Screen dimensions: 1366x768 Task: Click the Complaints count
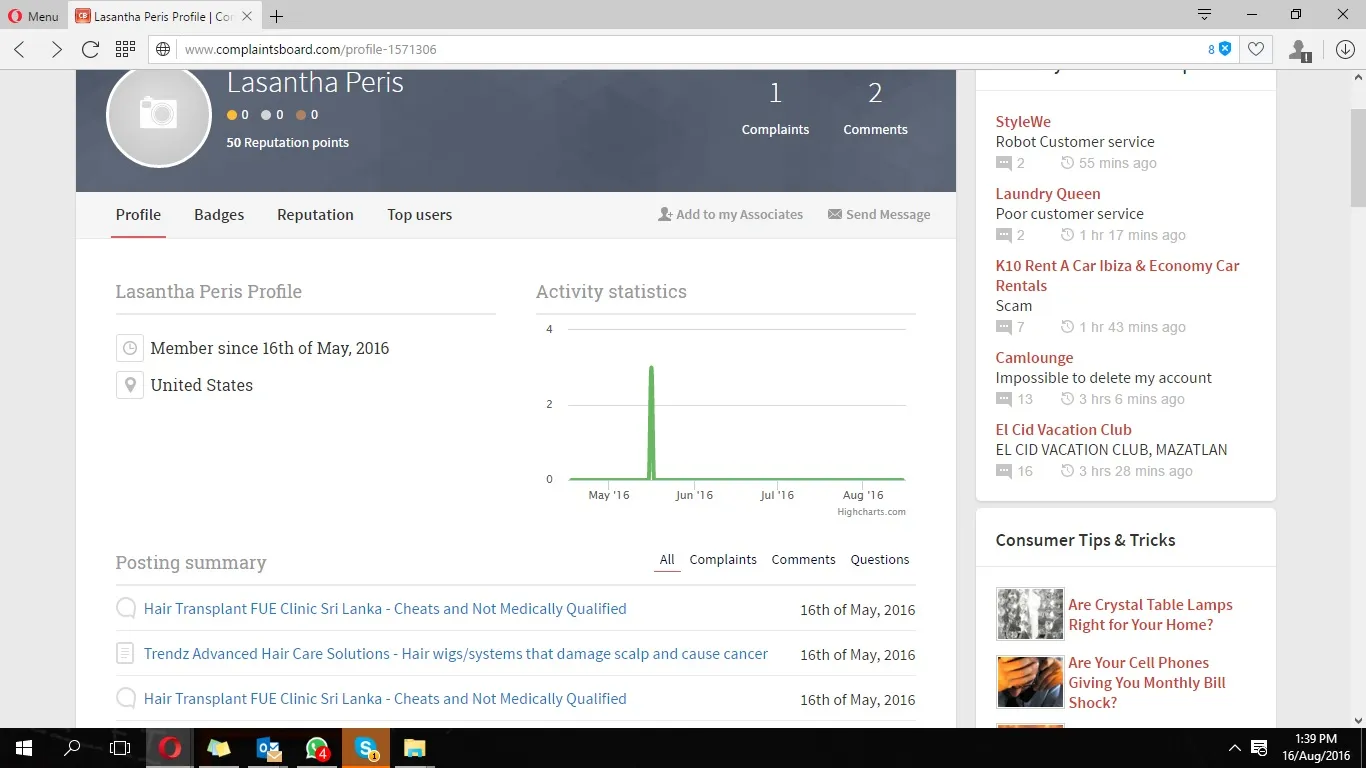[775, 109]
